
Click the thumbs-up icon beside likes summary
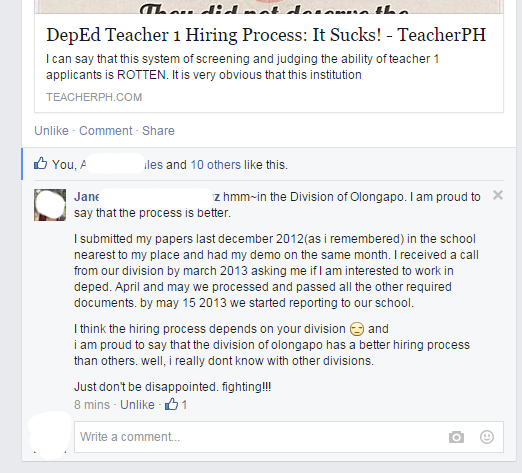click(x=41, y=163)
